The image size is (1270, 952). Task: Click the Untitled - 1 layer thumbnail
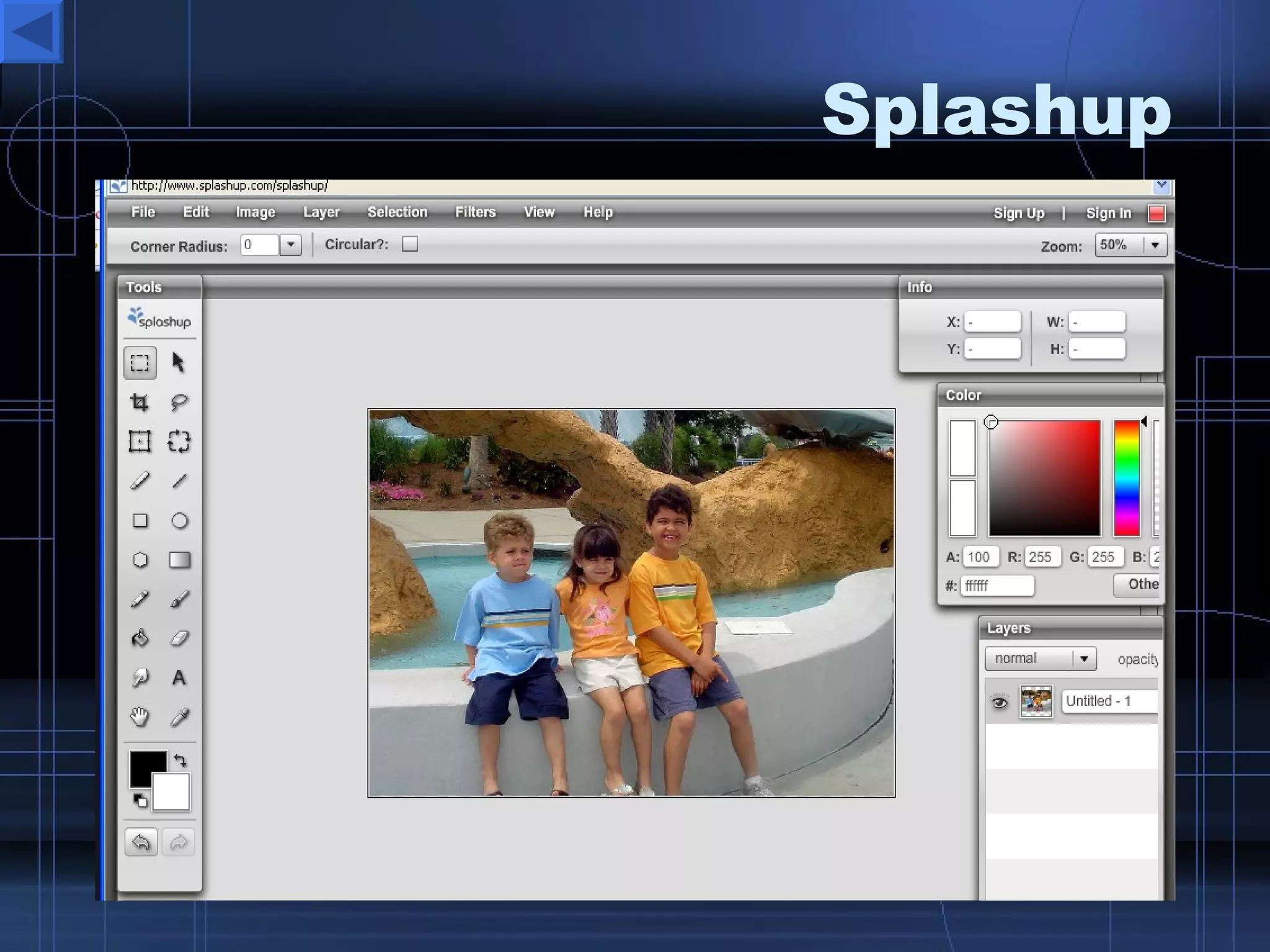tap(1036, 702)
